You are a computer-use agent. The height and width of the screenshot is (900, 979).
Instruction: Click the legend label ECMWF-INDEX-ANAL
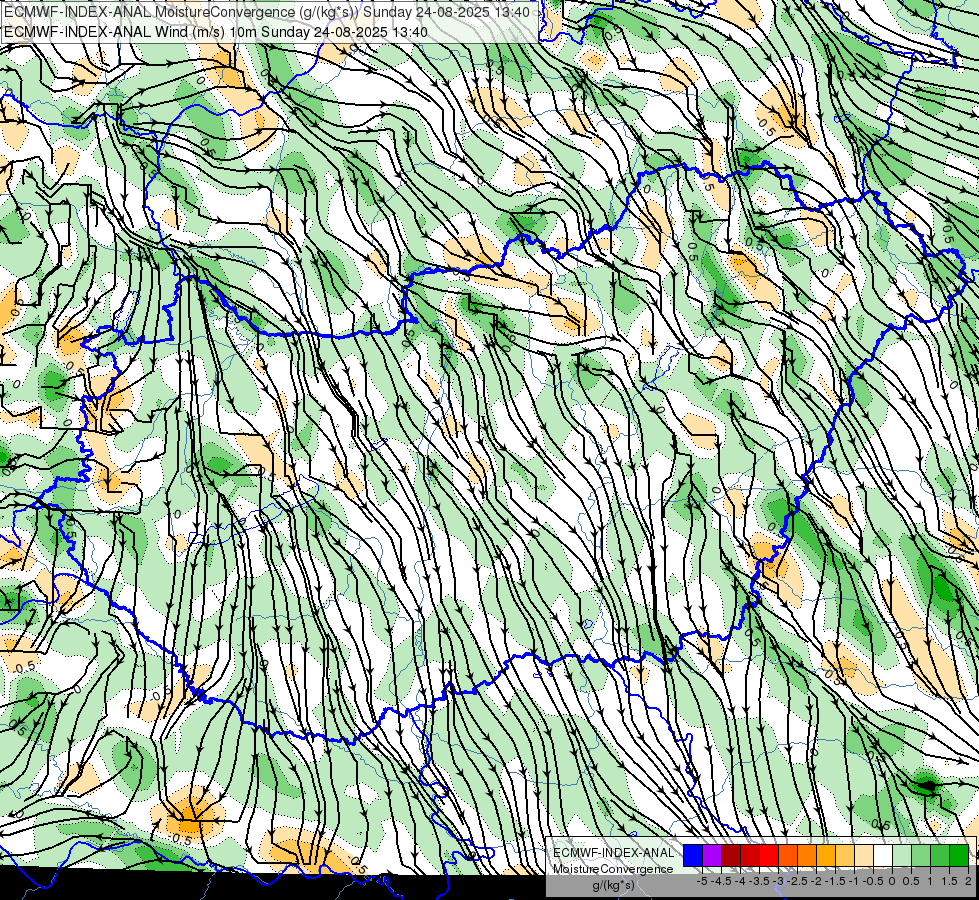[613, 853]
